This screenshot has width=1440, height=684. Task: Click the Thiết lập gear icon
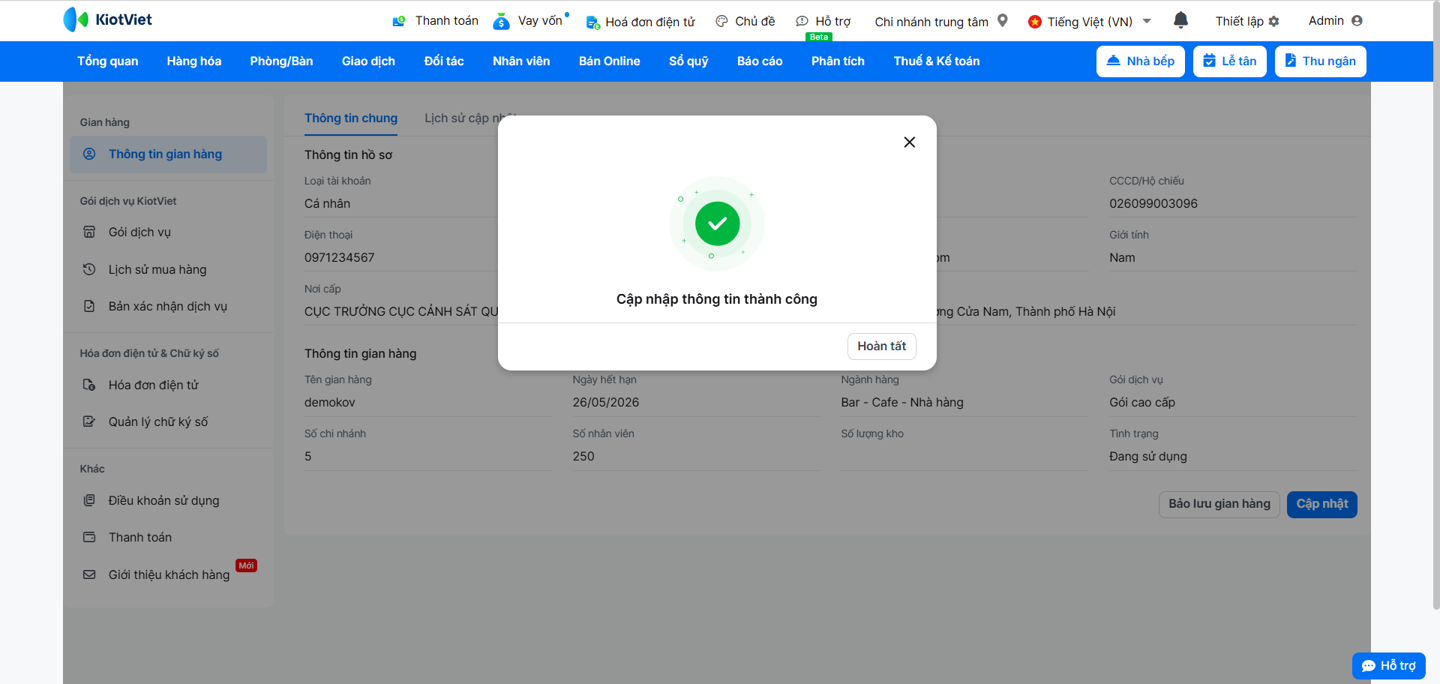click(1274, 21)
